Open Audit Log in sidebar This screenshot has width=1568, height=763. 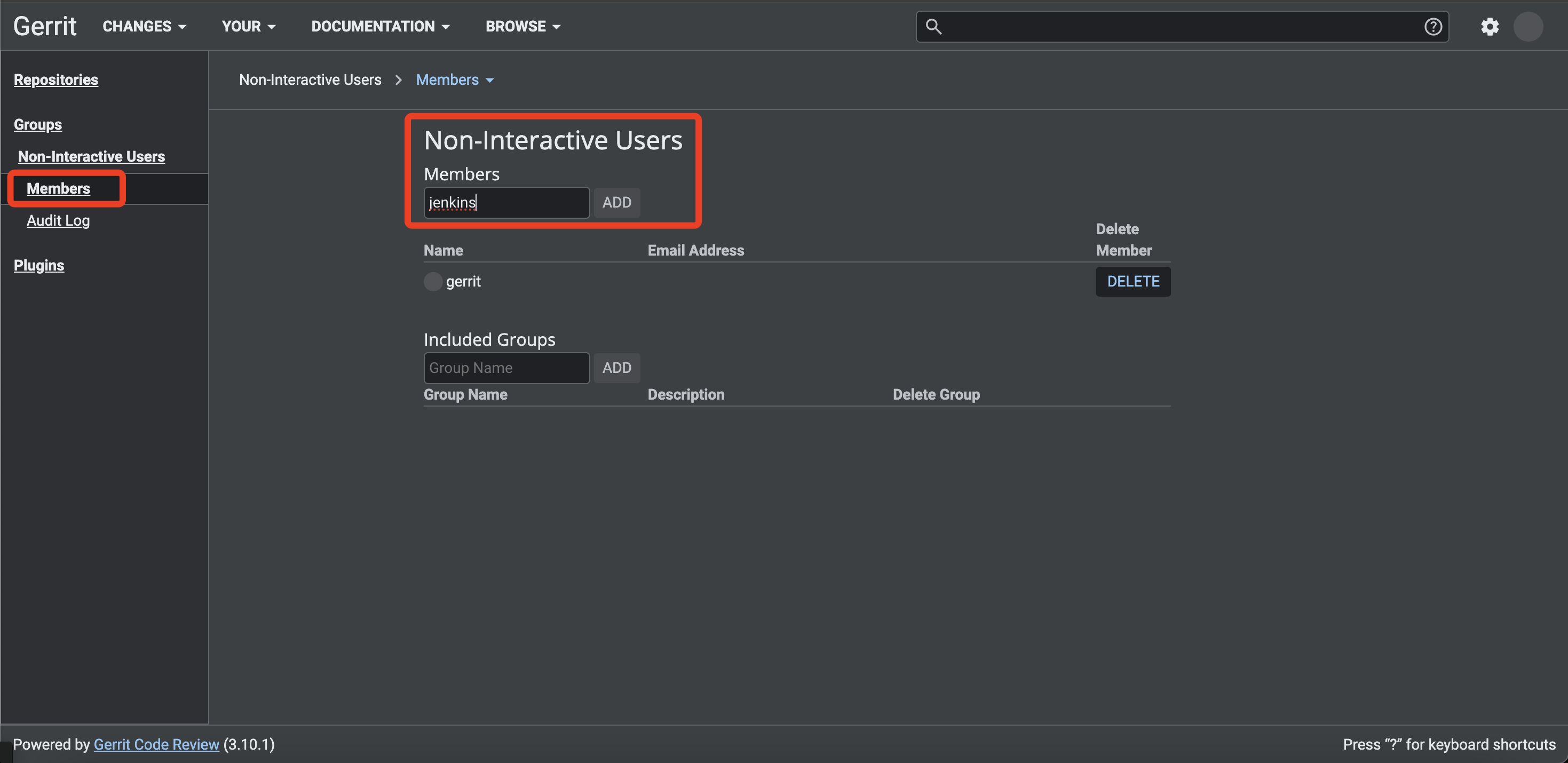[x=58, y=220]
